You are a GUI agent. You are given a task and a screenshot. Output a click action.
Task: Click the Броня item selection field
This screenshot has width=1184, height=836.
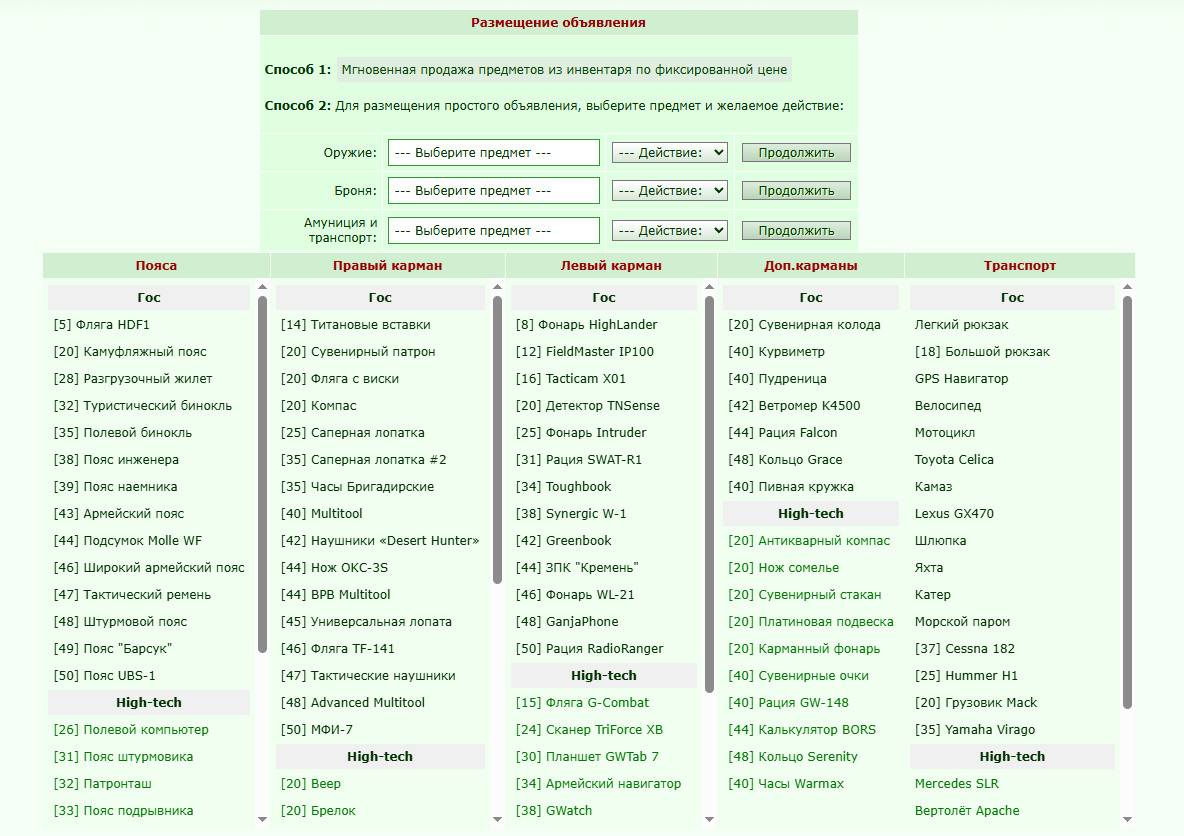(x=494, y=190)
